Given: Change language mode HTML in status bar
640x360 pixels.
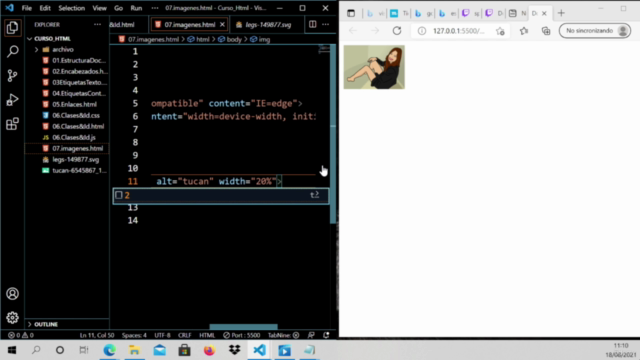Looking at the screenshot, I should 207,335.
